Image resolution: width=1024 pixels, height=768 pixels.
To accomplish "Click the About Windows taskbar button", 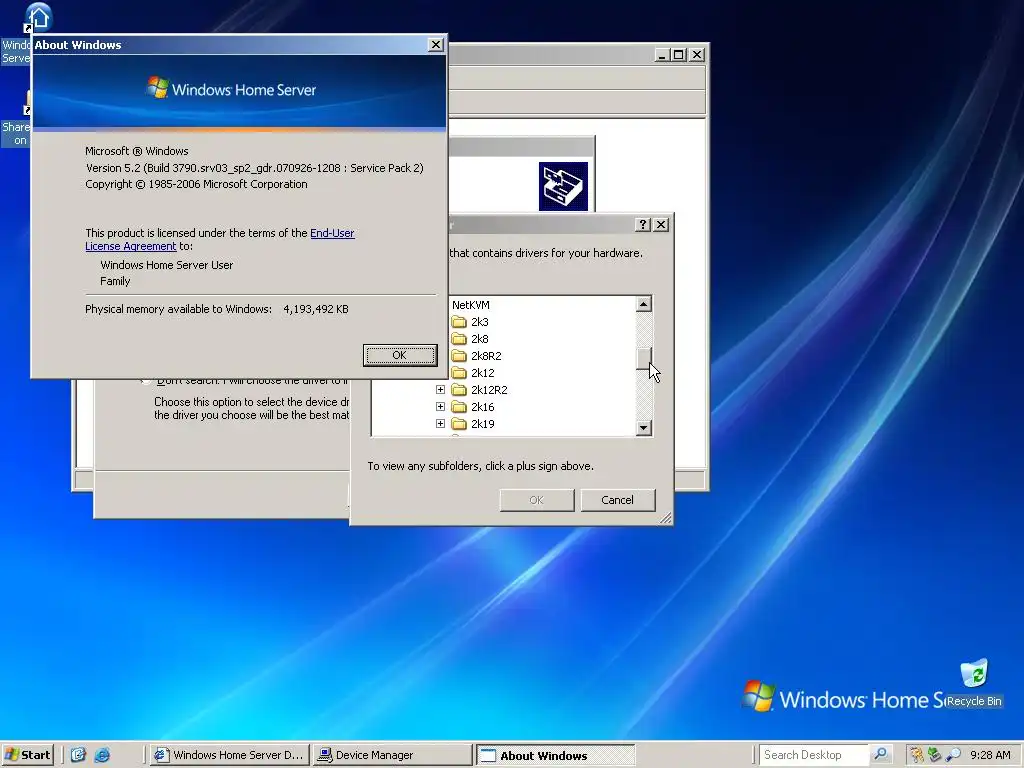I will [555, 756].
